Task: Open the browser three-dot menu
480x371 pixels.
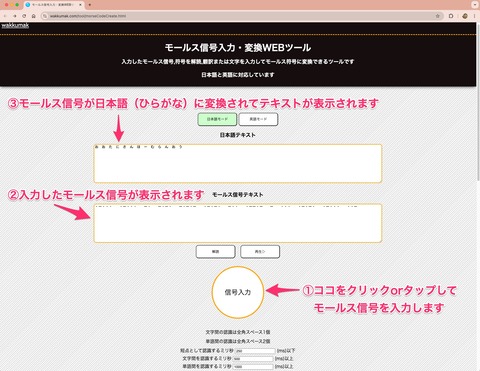Action: 475,16
